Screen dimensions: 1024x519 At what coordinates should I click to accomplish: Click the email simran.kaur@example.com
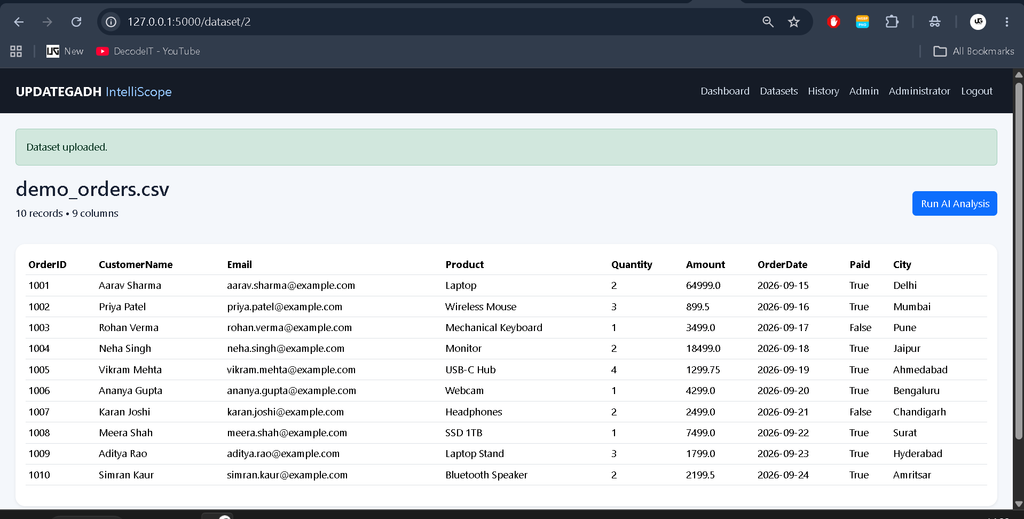coord(287,475)
